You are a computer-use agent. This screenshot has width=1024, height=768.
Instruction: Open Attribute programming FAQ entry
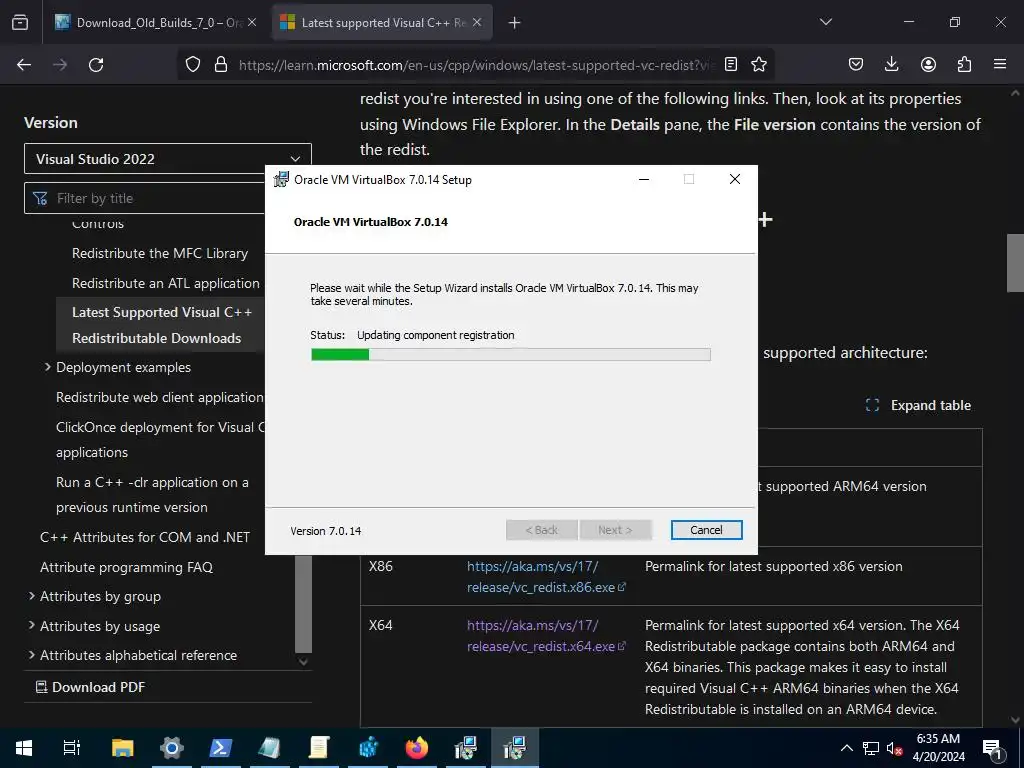[x=127, y=567]
